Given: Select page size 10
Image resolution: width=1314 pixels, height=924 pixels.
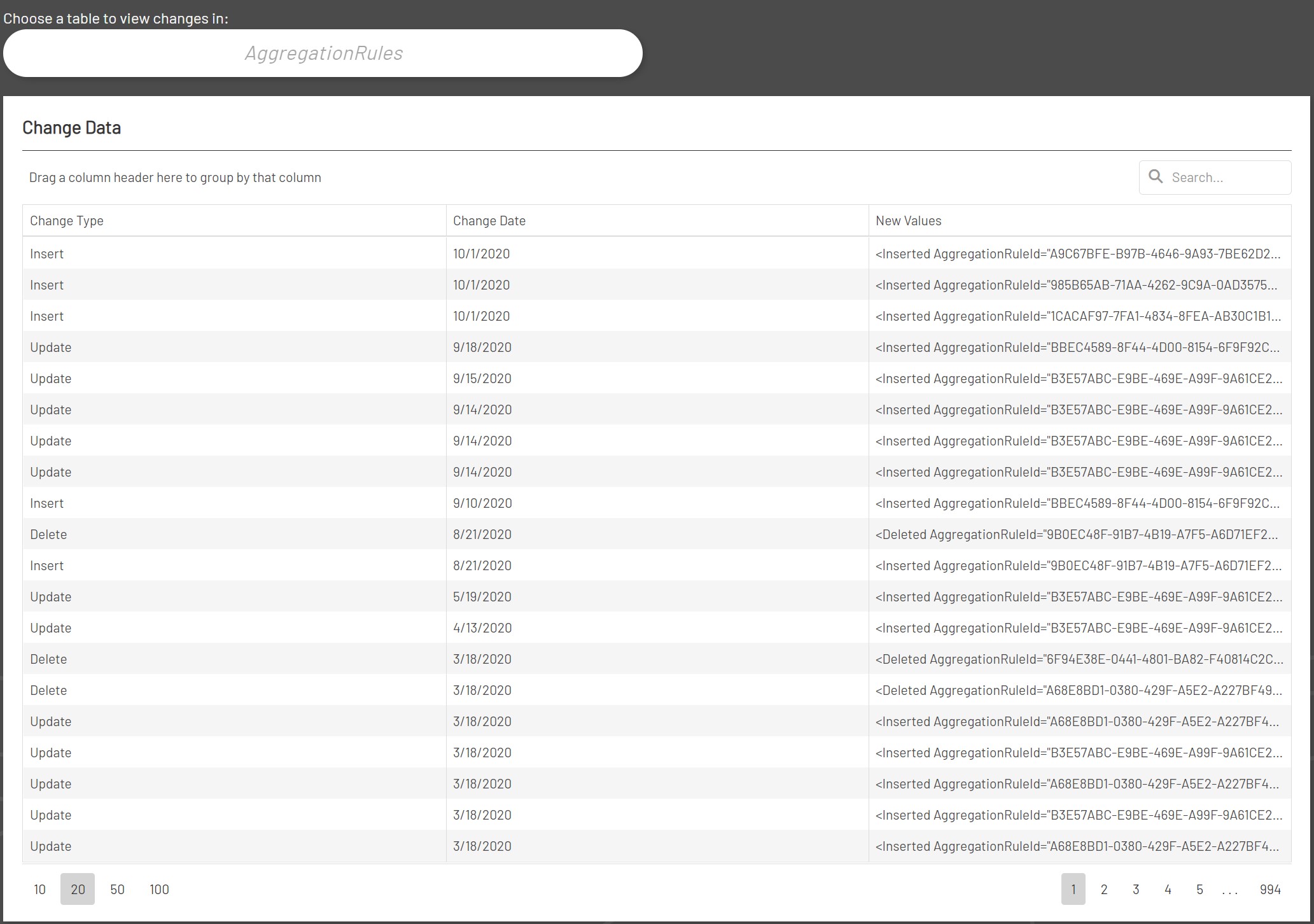Looking at the screenshot, I should click(x=39, y=889).
